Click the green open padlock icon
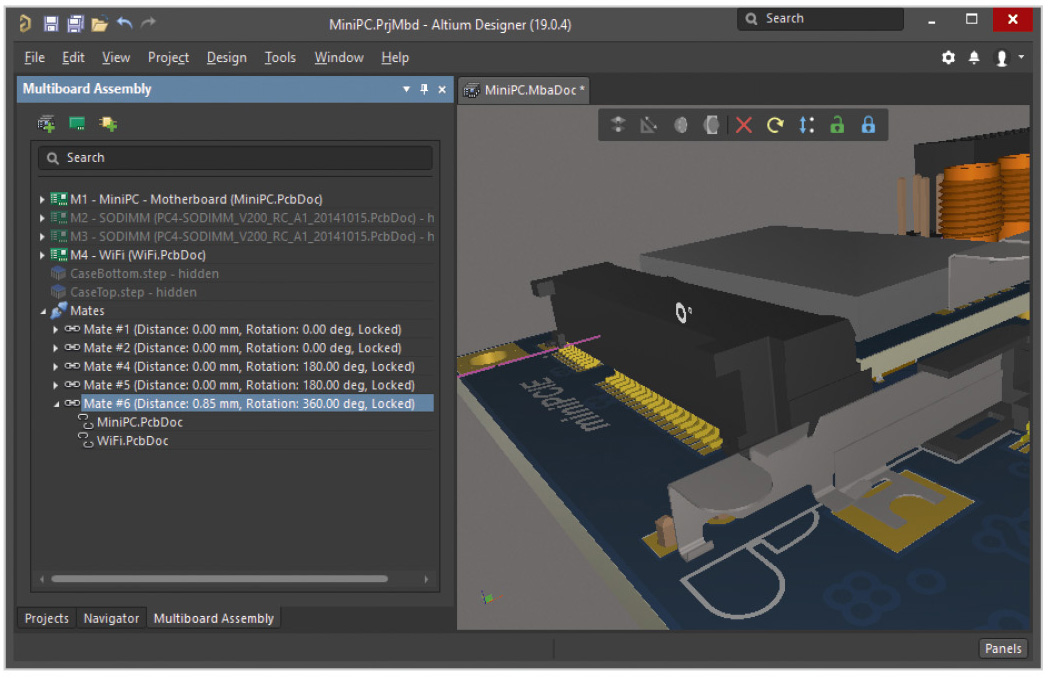 (x=837, y=125)
